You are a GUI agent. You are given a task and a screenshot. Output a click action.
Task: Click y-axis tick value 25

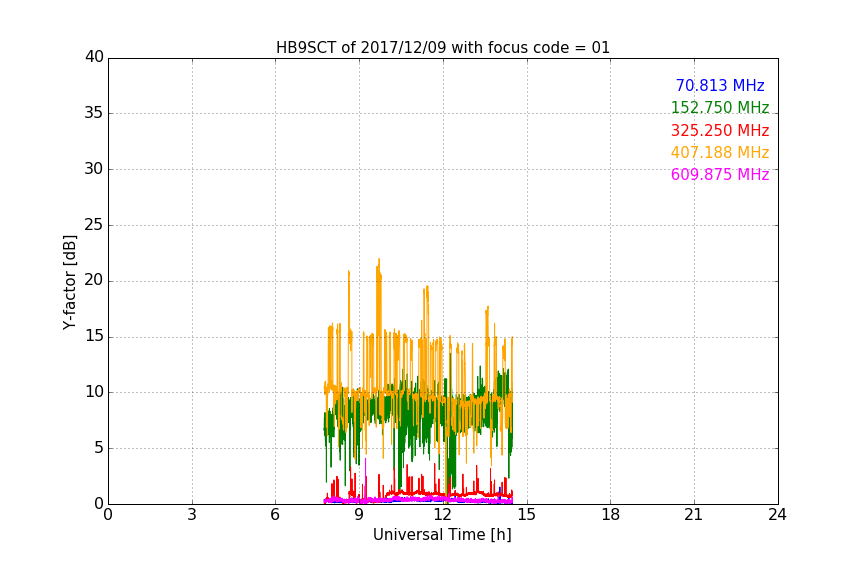(x=94, y=224)
